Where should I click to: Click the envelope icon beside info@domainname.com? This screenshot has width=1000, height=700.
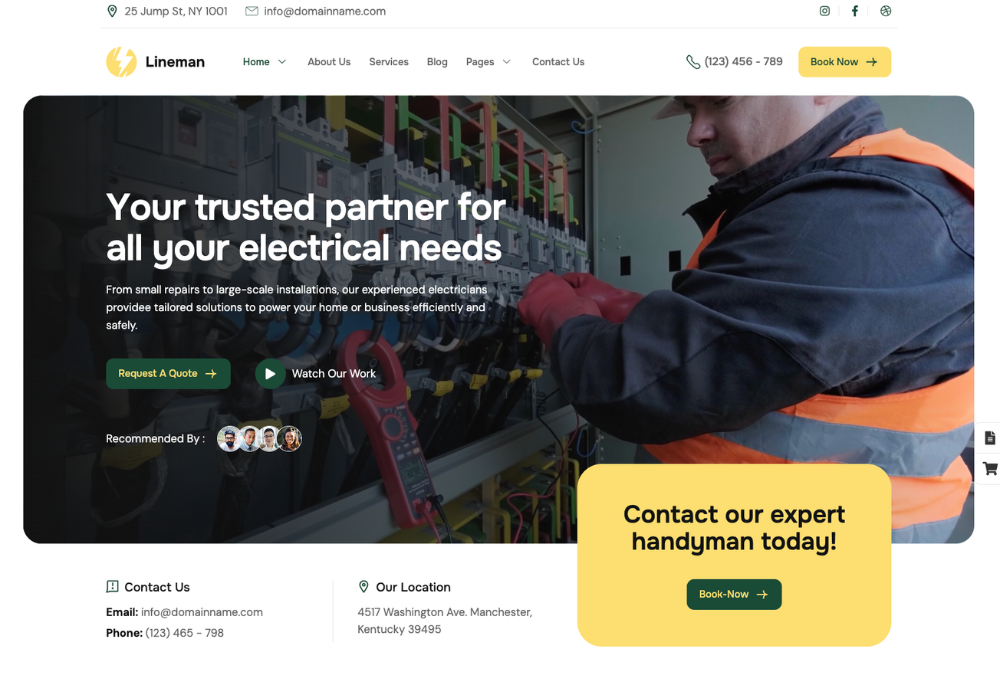(252, 11)
